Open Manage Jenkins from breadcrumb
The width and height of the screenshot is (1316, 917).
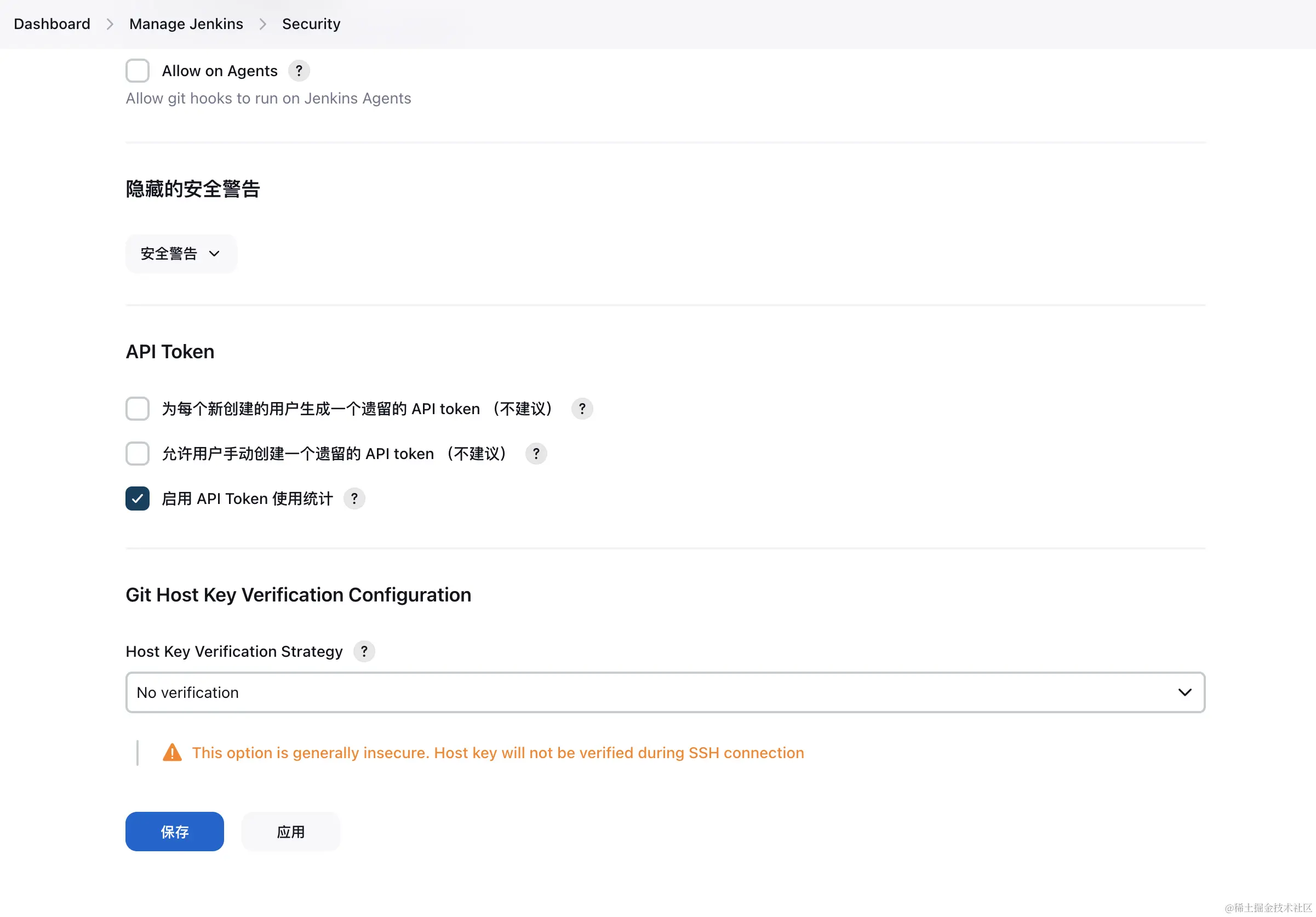[x=186, y=24]
